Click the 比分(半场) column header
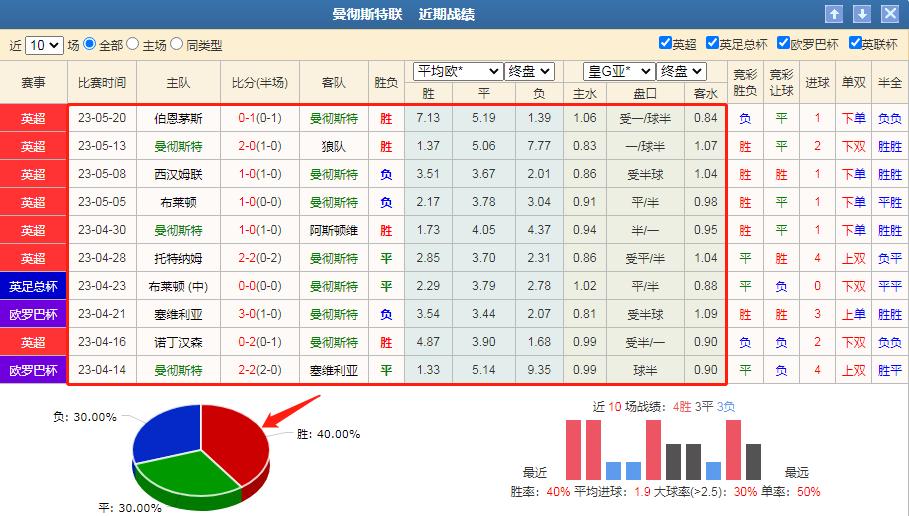 [x=260, y=83]
